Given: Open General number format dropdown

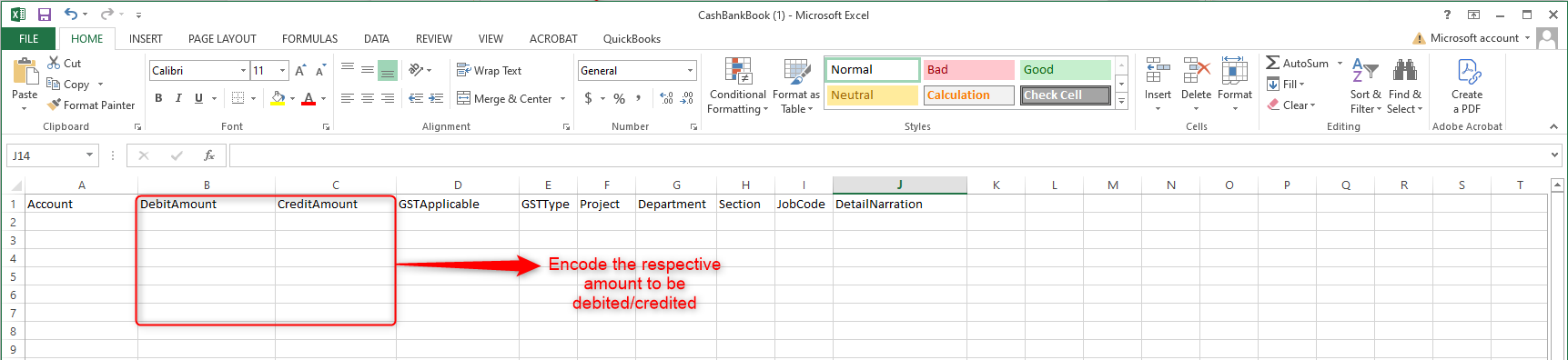Looking at the screenshot, I should pyautogui.click(x=690, y=71).
